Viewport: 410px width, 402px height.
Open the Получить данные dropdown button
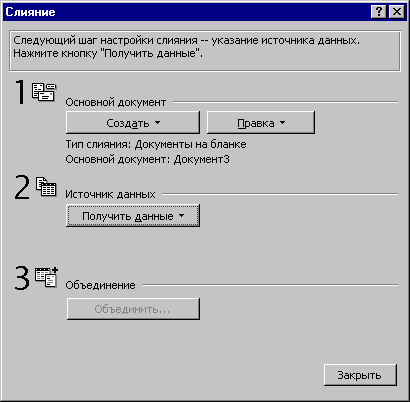click(133, 216)
